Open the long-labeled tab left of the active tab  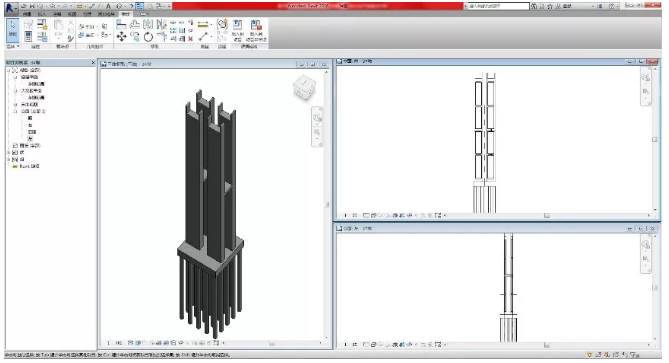click(106, 14)
